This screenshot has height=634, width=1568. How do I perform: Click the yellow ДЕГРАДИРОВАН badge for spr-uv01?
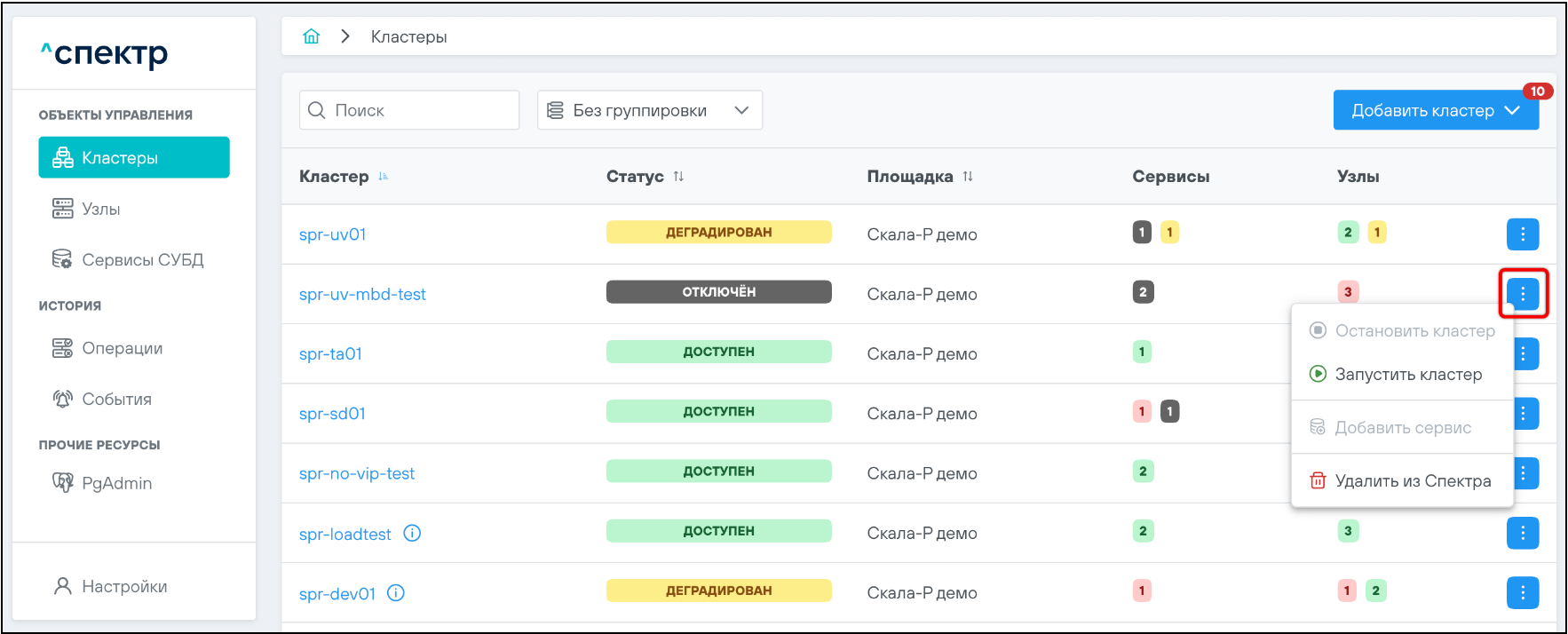(x=718, y=233)
